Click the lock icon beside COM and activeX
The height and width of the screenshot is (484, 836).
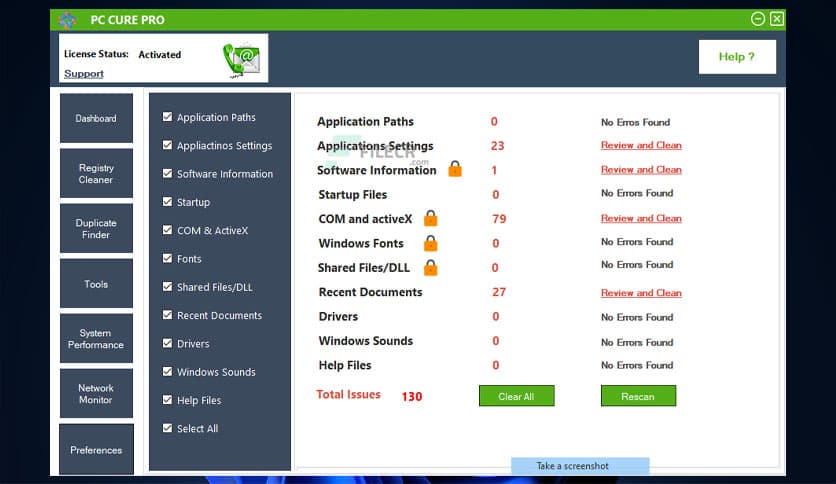(430, 218)
